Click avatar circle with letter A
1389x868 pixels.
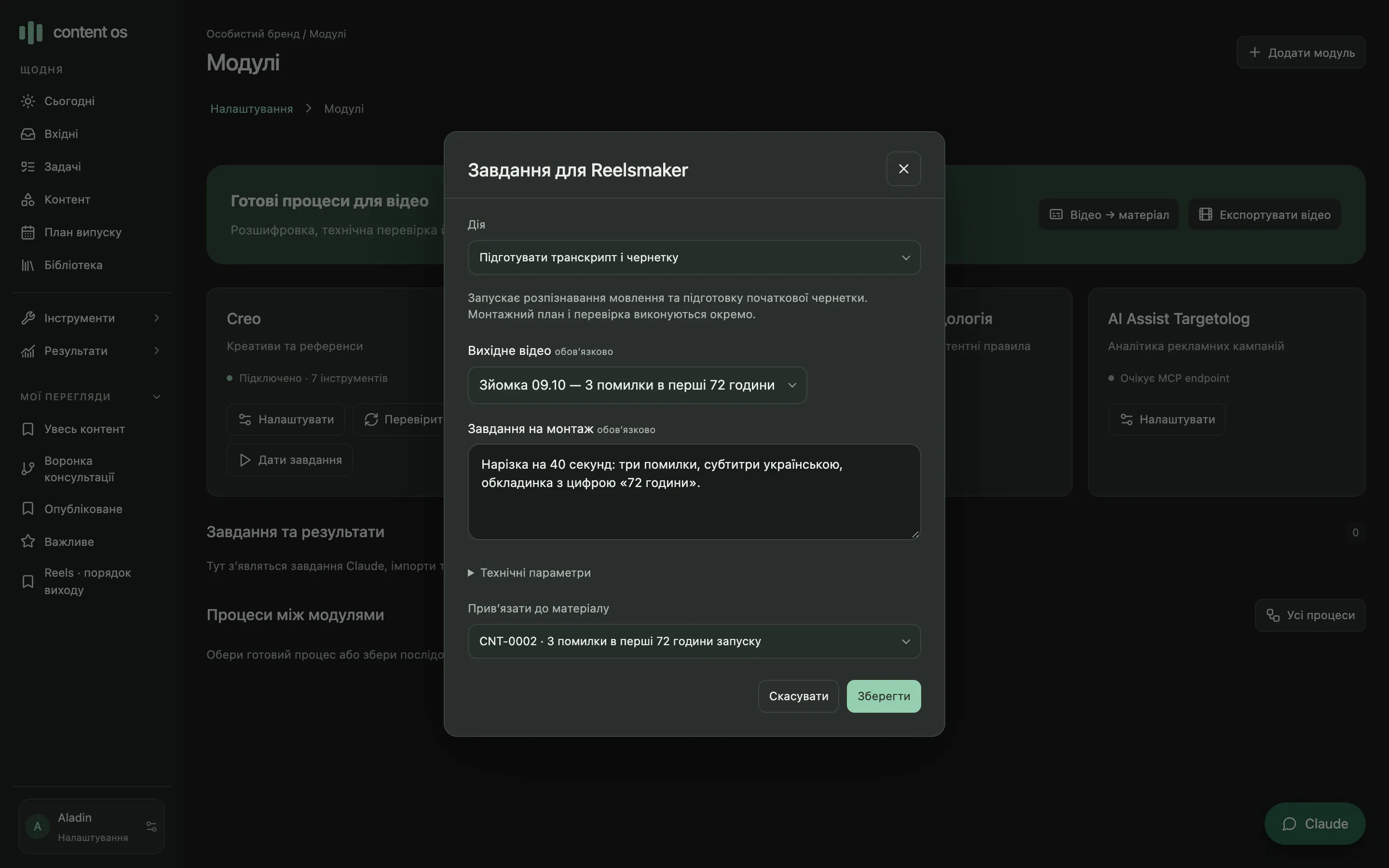click(37, 826)
